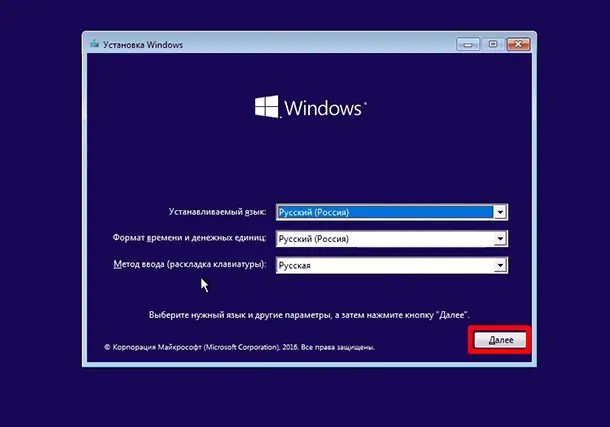Viewport: 610px width, 427px height.
Task: Maximize the Установка Windows window
Action: [493, 44]
